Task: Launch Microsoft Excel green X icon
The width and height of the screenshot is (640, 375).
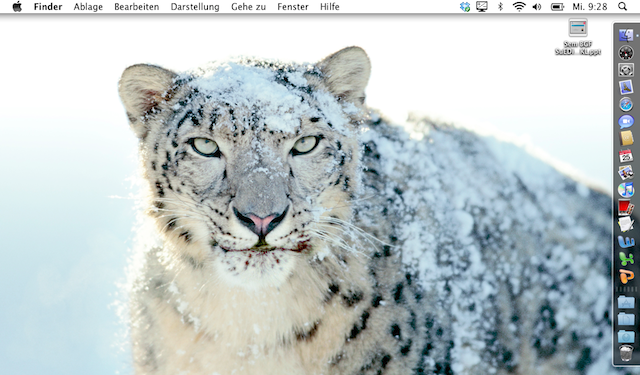Action: (x=626, y=259)
